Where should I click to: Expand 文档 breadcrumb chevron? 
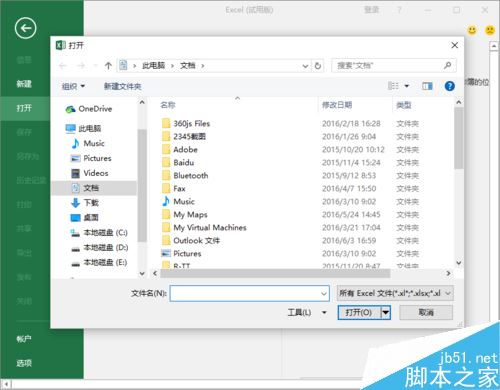click(202, 66)
